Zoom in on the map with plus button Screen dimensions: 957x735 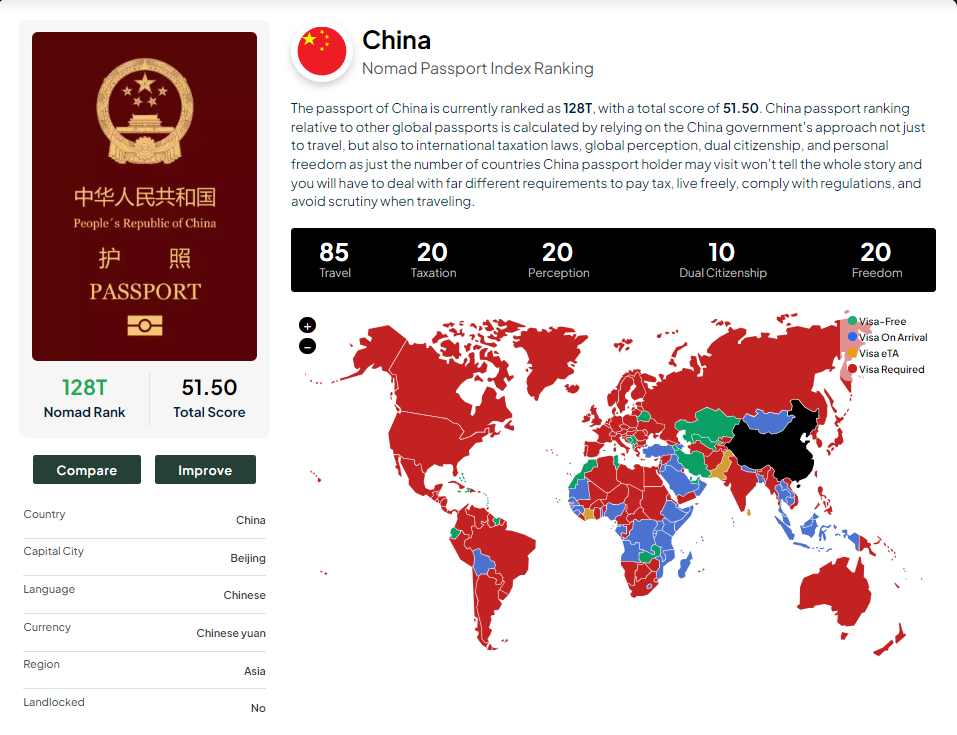pos(308,325)
